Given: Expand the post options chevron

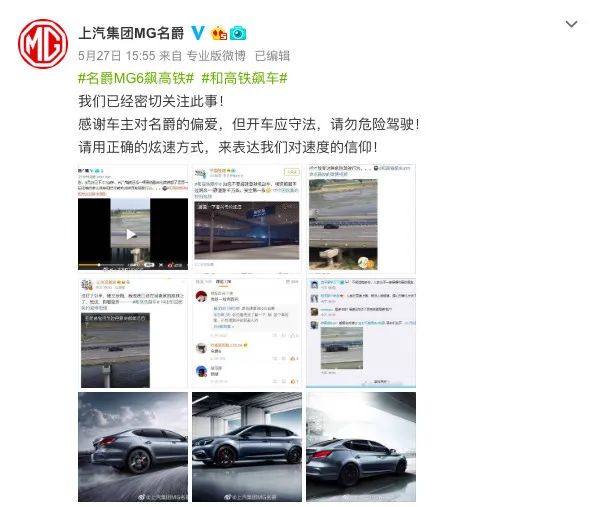Looking at the screenshot, I should (571, 24).
